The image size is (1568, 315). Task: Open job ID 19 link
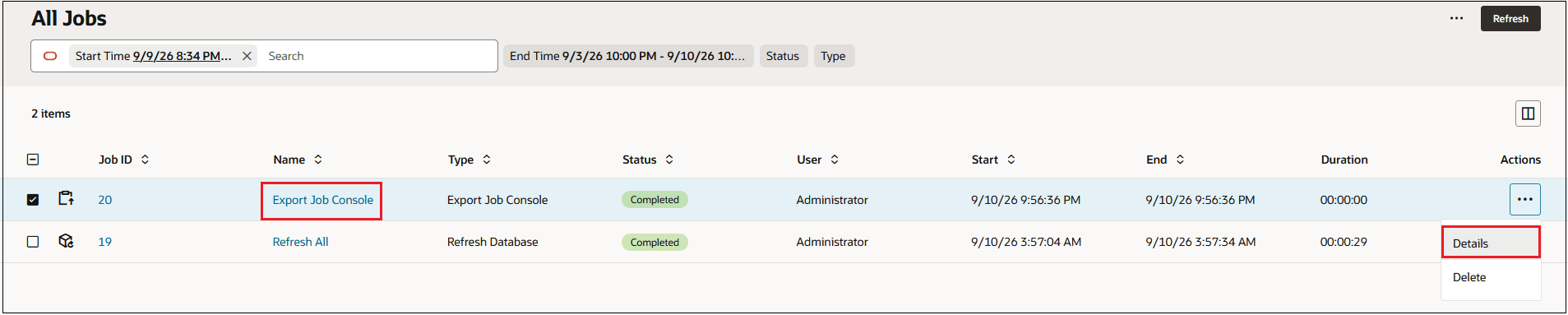point(105,242)
